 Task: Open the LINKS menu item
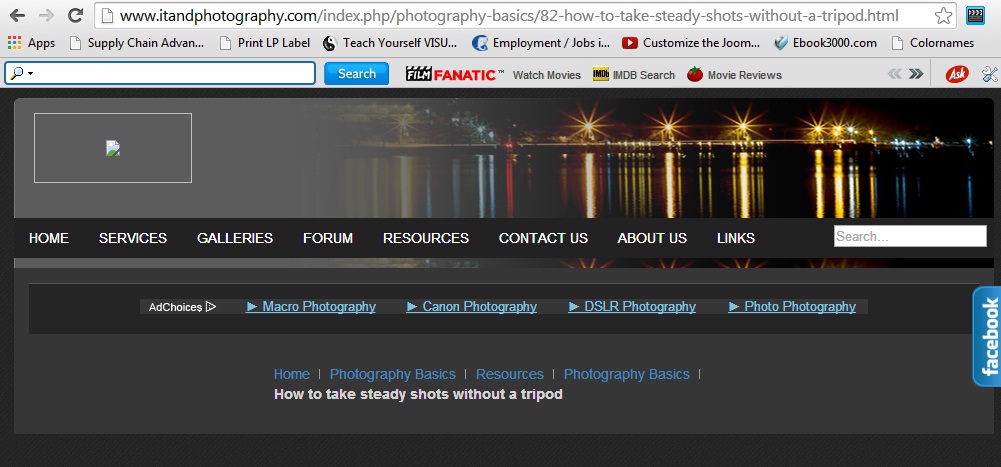pos(736,238)
